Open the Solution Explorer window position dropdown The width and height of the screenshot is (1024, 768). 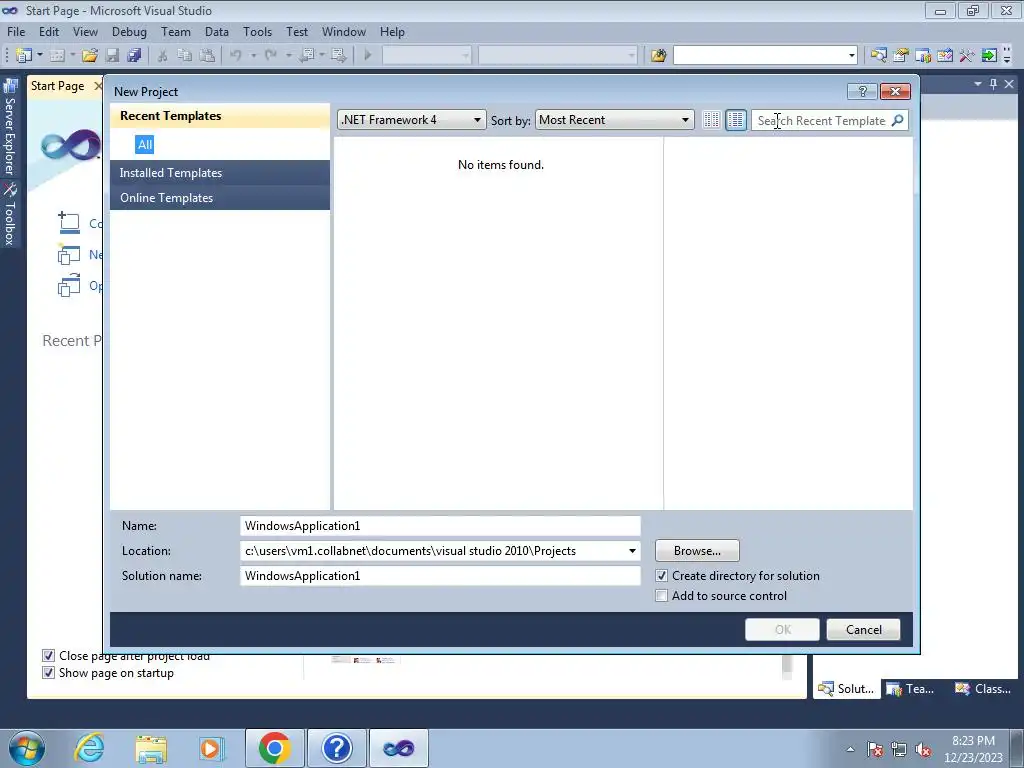[x=978, y=84]
